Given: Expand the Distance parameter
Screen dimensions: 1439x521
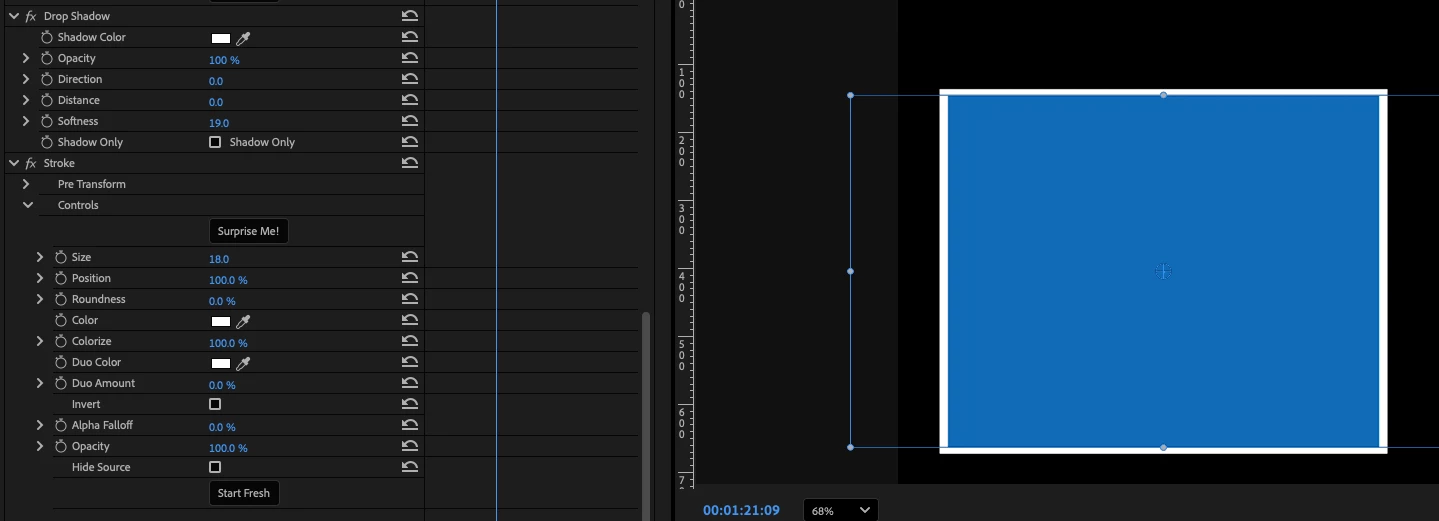Looking at the screenshot, I should click(26, 100).
